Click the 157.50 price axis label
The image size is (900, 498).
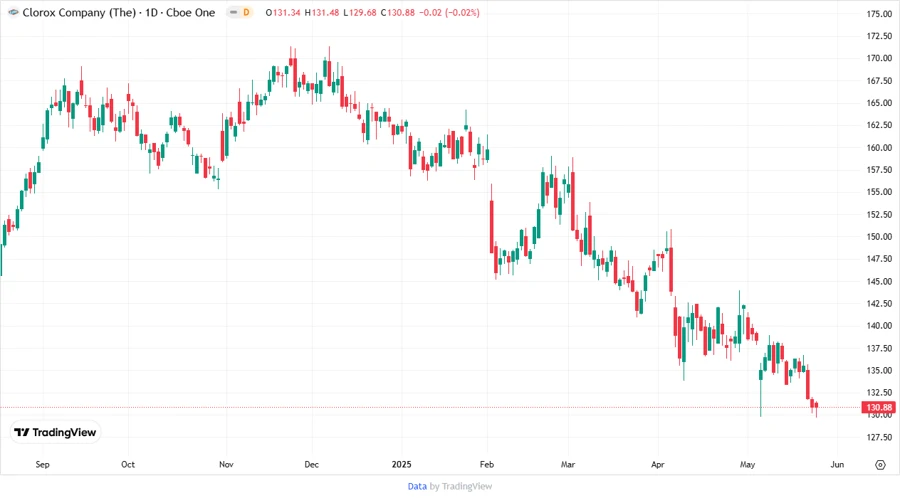[879, 170]
